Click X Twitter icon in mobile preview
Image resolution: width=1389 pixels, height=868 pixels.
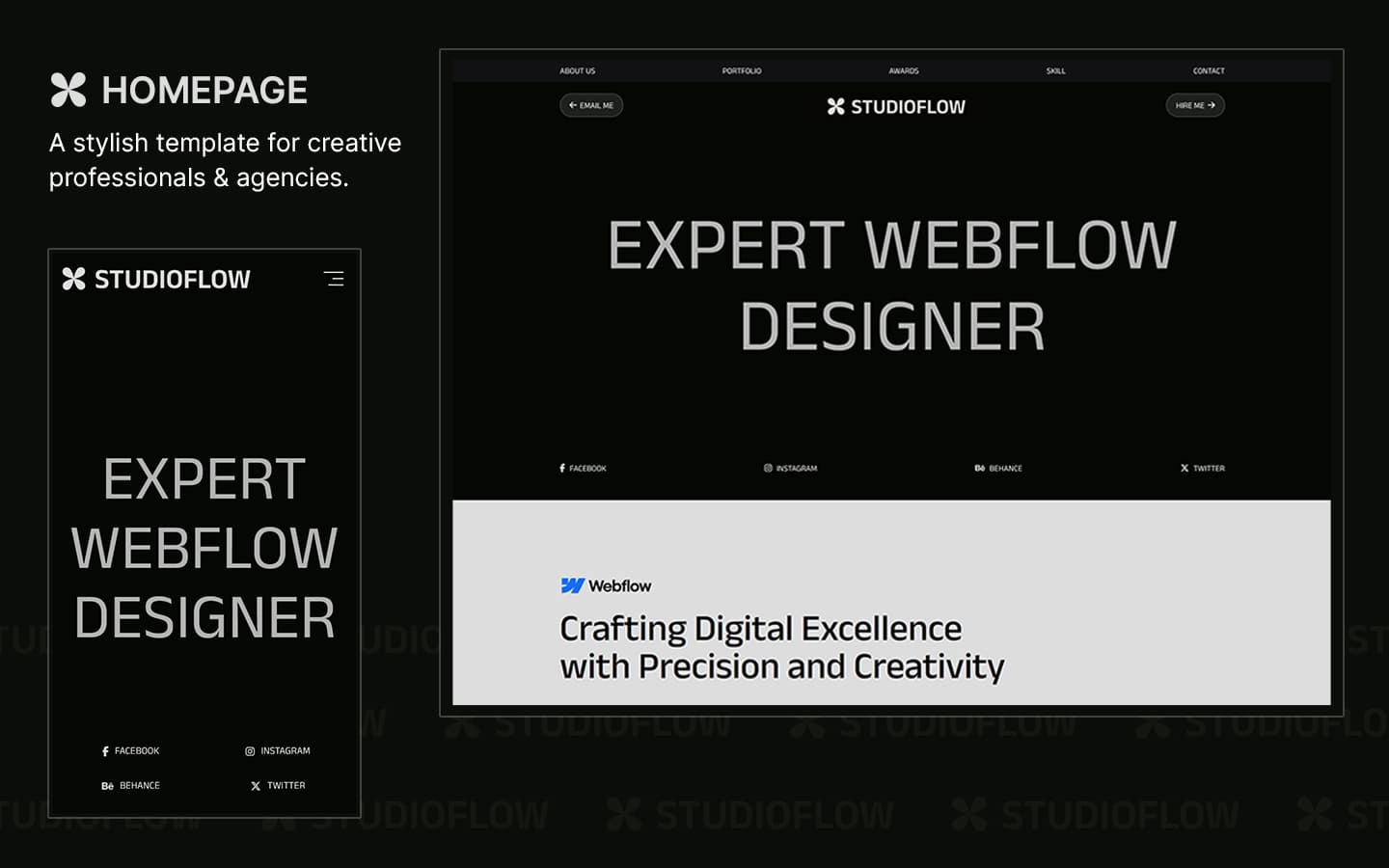[x=256, y=785]
